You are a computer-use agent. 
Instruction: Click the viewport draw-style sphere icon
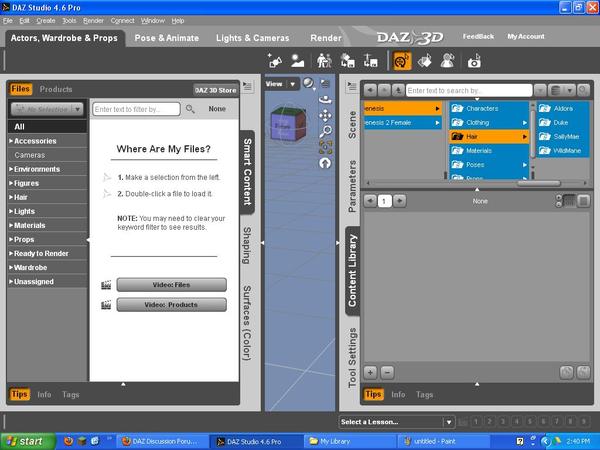pos(308,83)
